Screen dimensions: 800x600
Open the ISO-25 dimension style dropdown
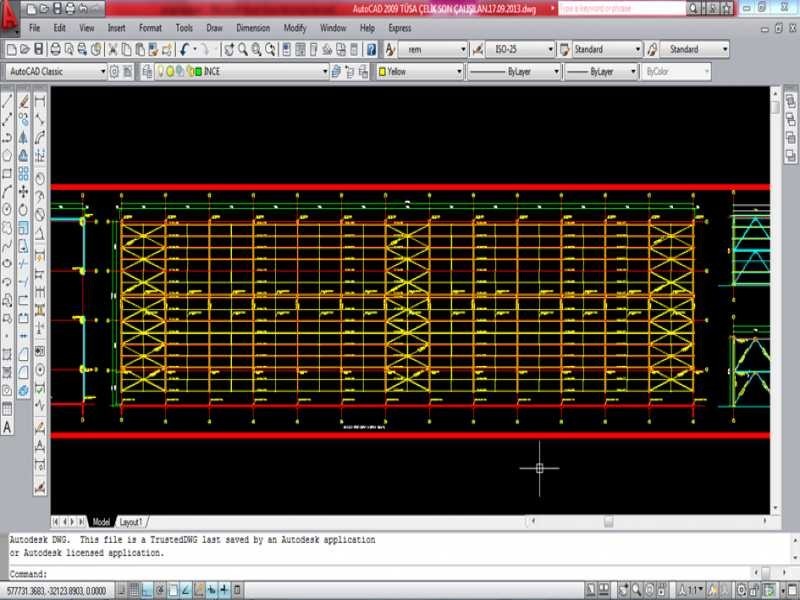point(549,49)
